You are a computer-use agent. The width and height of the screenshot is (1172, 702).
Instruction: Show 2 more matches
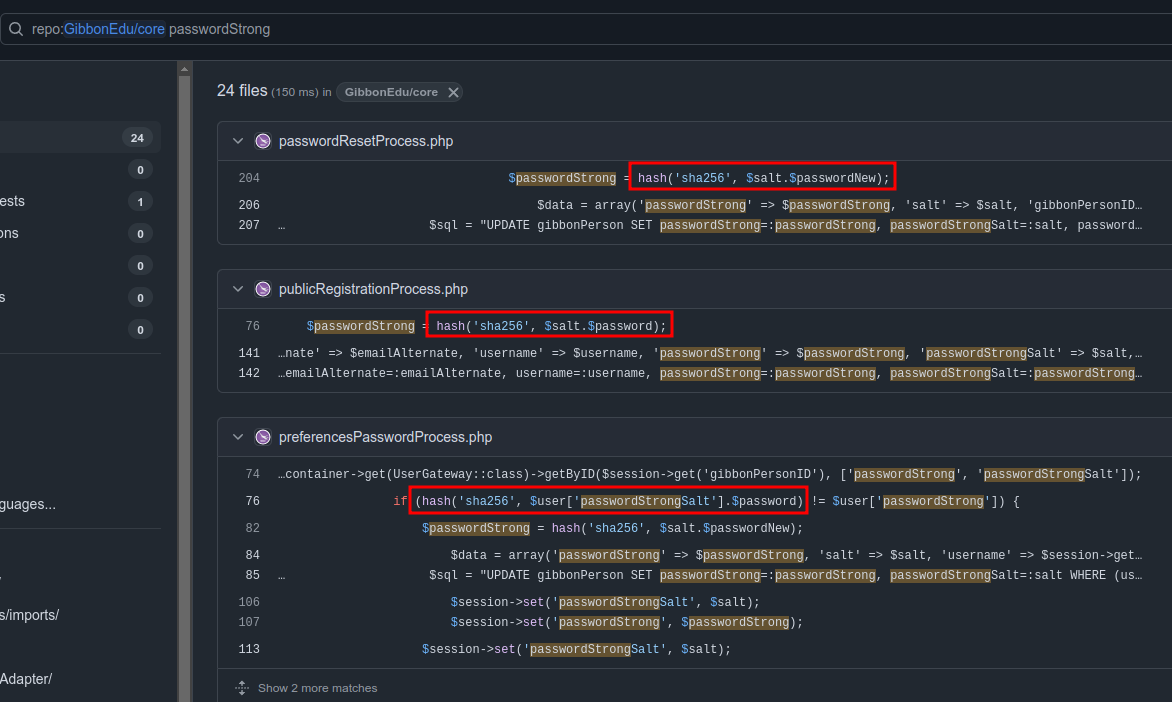tap(317, 688)
